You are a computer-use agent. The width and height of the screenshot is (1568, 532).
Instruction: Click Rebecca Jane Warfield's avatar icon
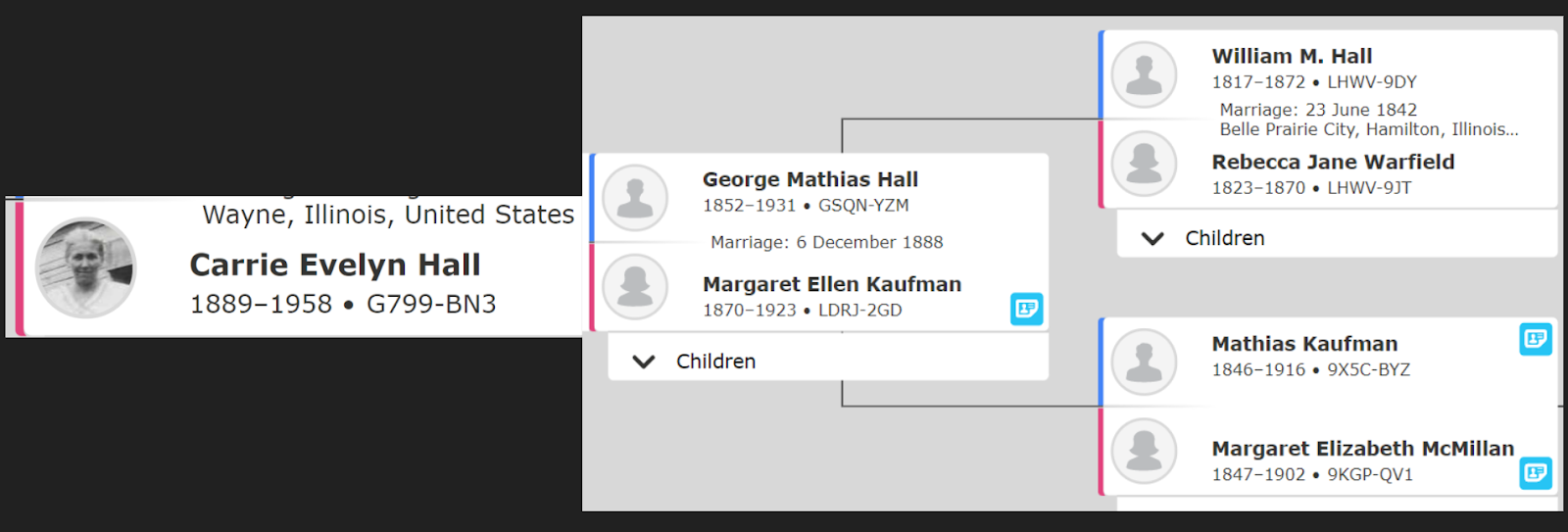coord(1144,164)
